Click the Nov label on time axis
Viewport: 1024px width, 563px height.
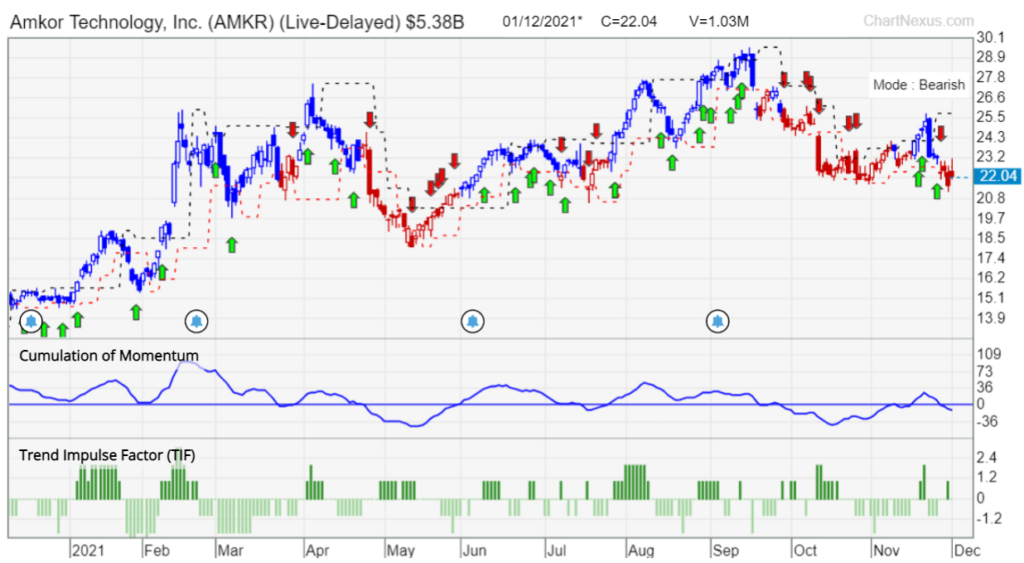pyautogui.click(x=887, y=550)
